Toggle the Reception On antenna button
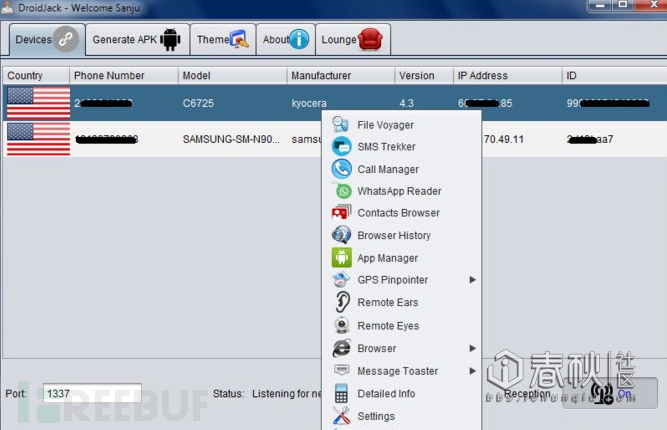 point(610,393)
